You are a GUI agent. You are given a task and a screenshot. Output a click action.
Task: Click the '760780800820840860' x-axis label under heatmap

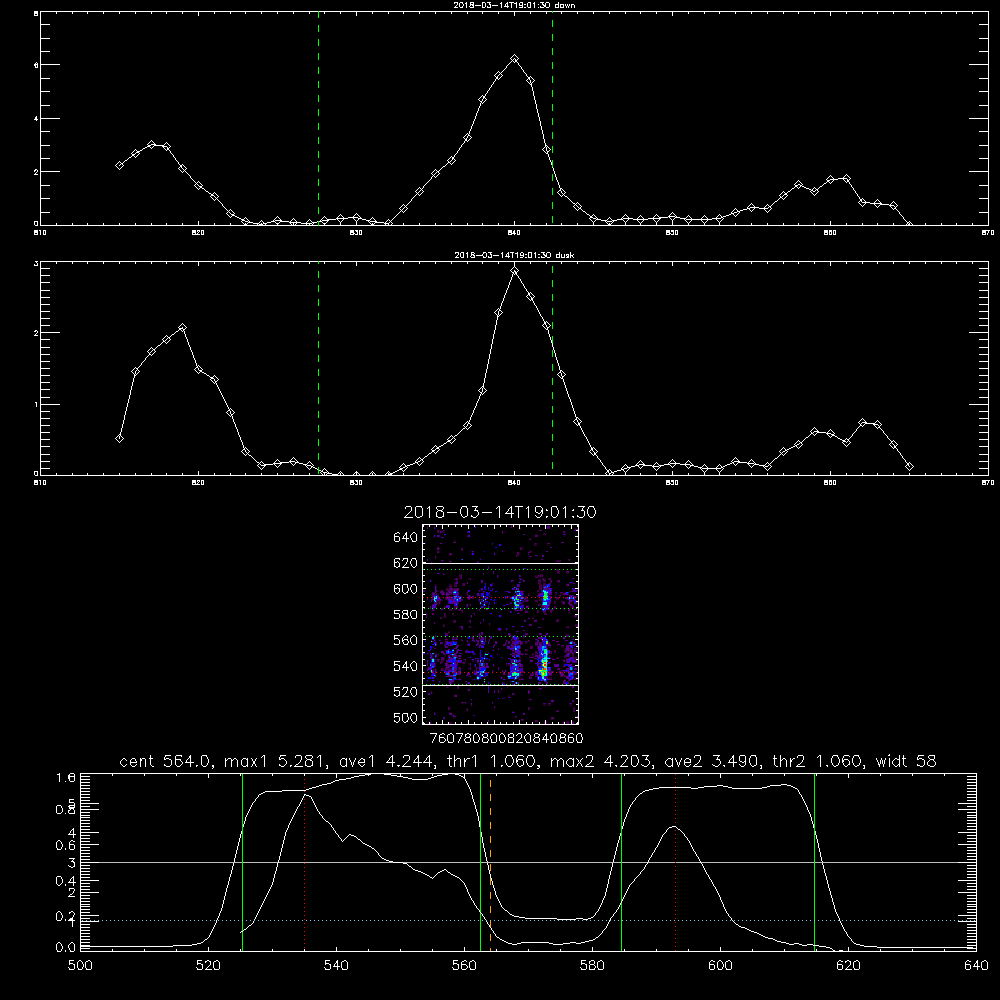click(x=506, y=739)
